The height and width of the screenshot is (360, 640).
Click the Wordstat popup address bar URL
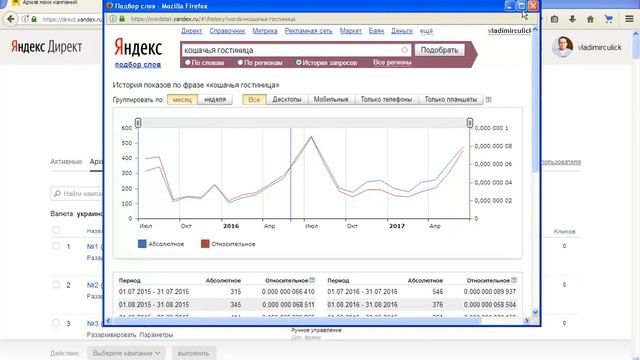213,19
